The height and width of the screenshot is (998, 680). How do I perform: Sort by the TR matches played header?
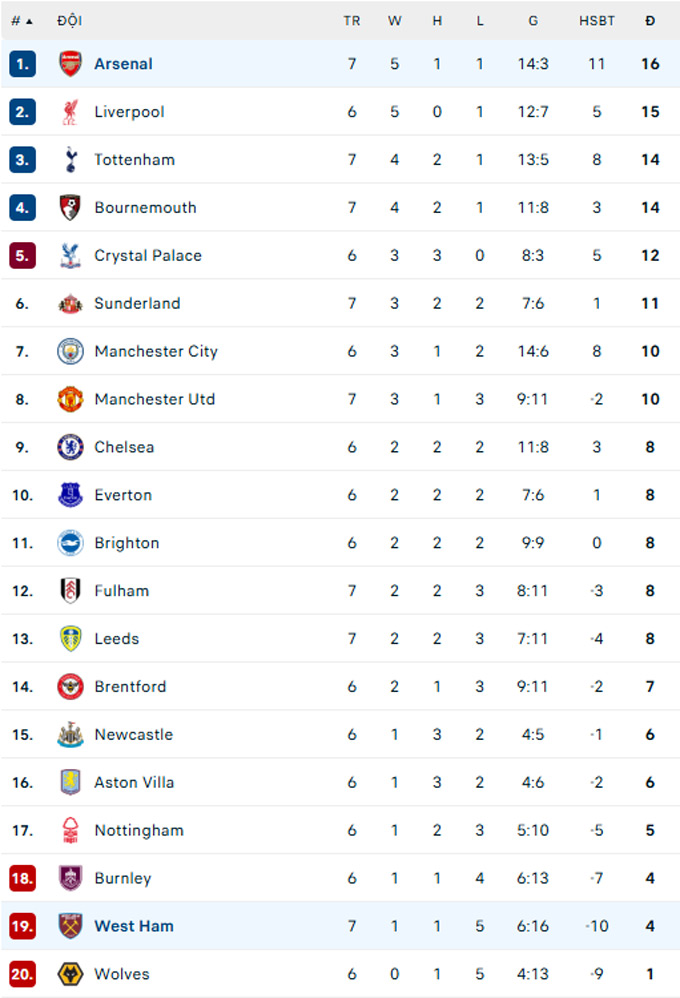click(351, 21)
